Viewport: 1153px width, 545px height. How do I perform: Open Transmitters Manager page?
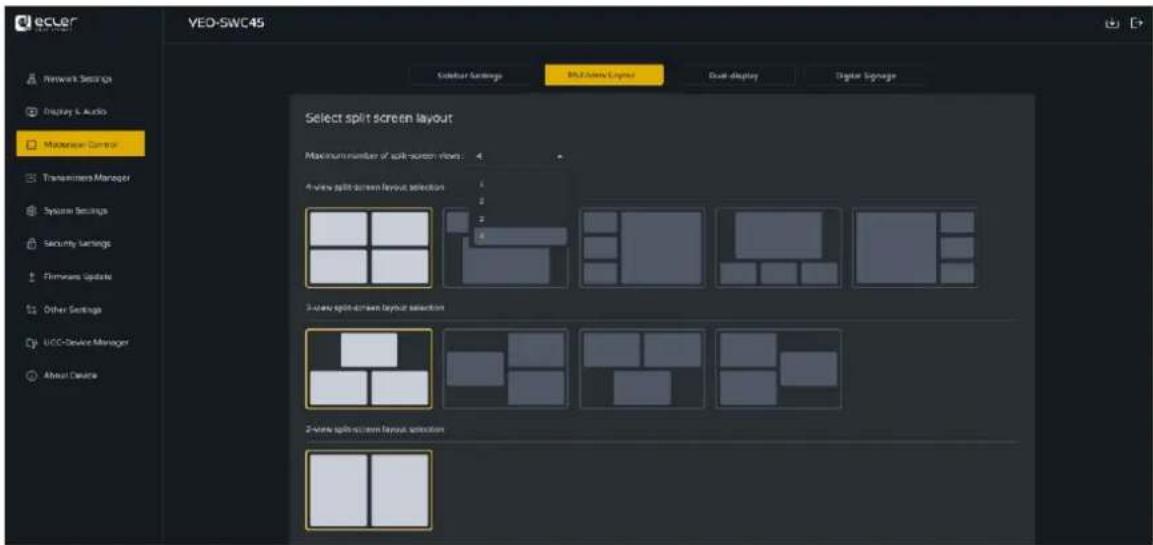tap(80, 177)
